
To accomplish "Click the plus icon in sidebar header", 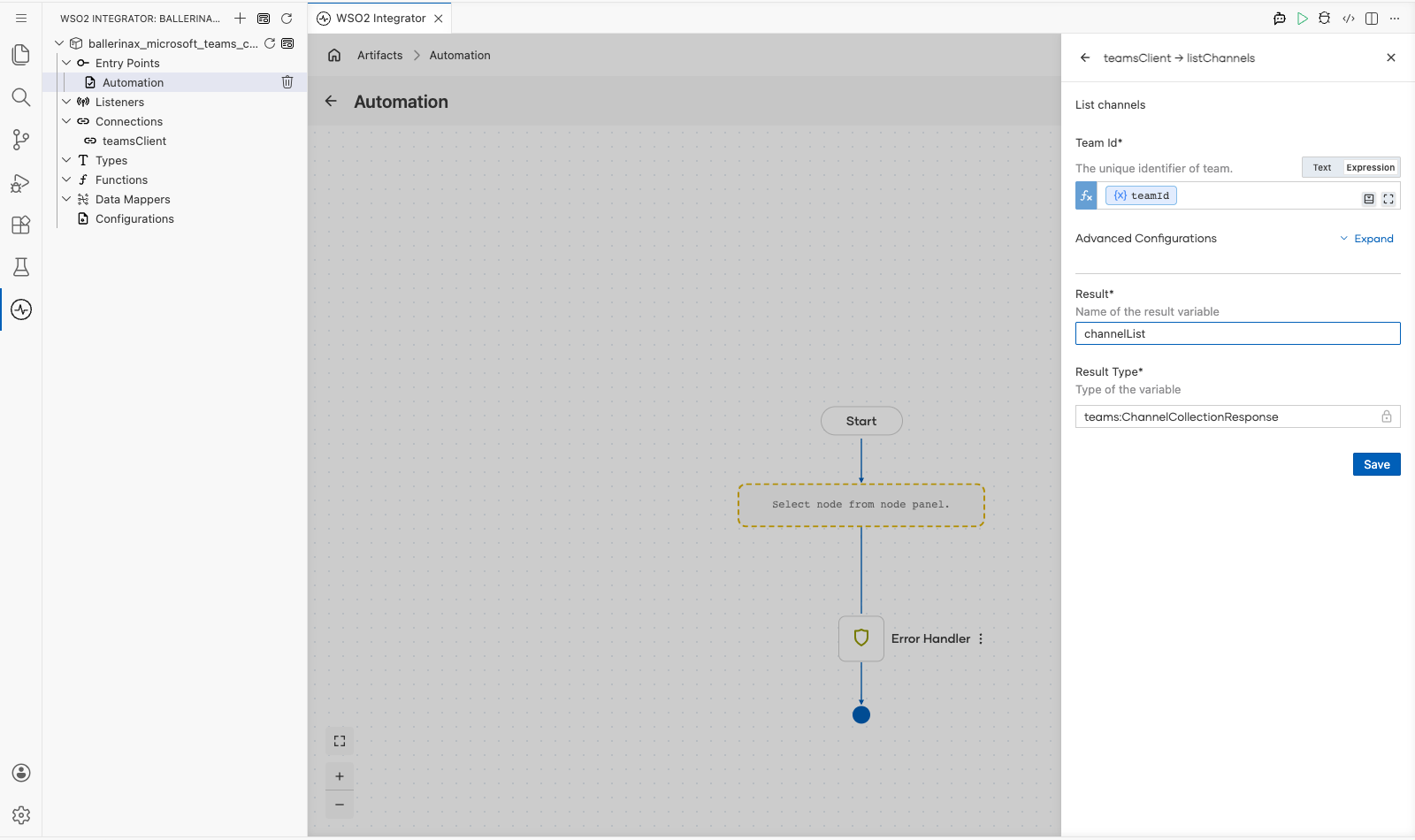I will 240,18.
